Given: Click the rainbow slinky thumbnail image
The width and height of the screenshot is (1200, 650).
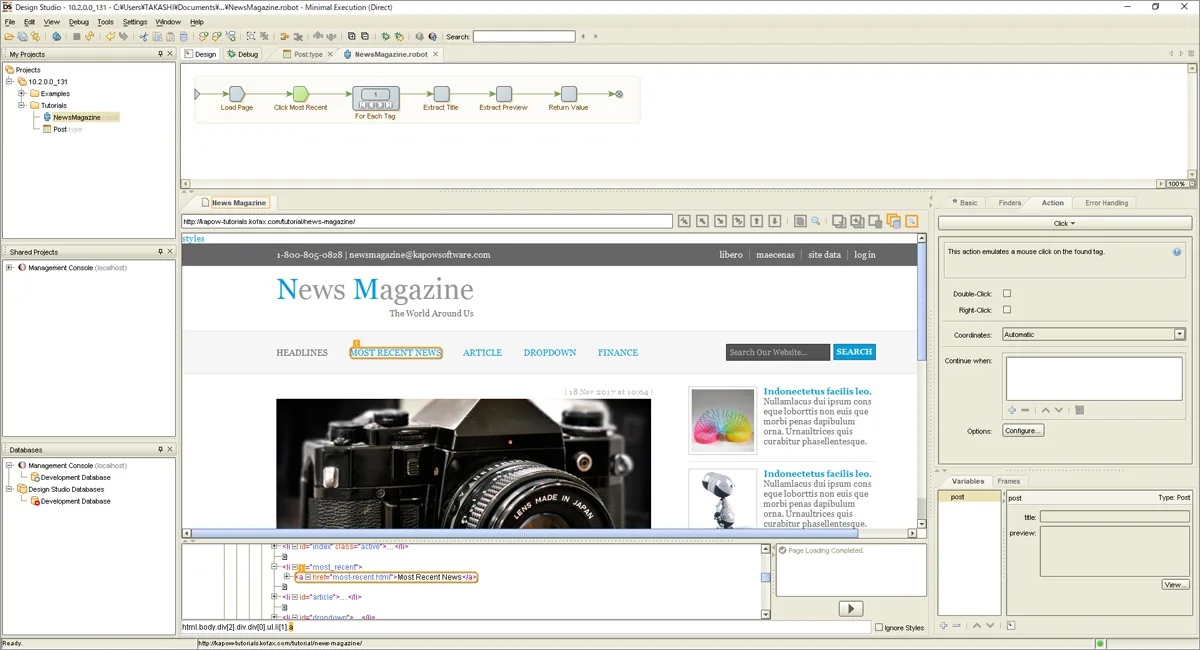Looking at the screenshot, I should (x=722, y=420).
